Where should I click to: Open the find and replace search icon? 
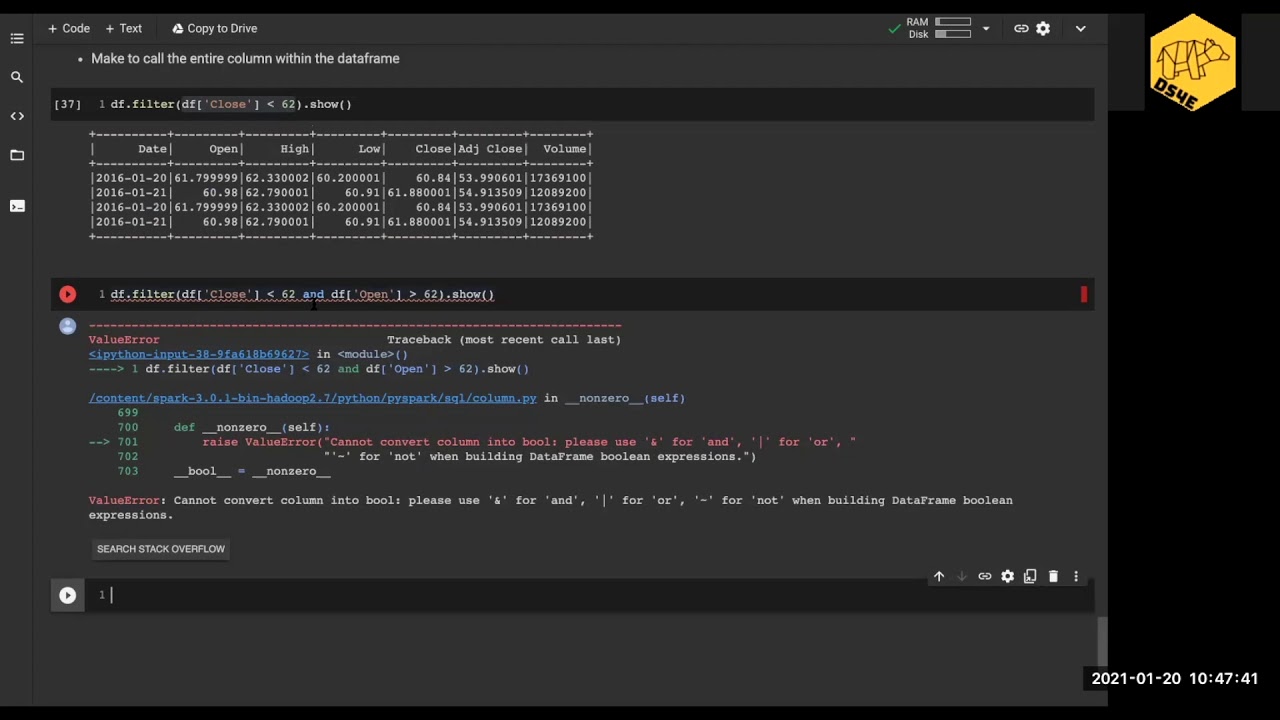click(17, 77)
